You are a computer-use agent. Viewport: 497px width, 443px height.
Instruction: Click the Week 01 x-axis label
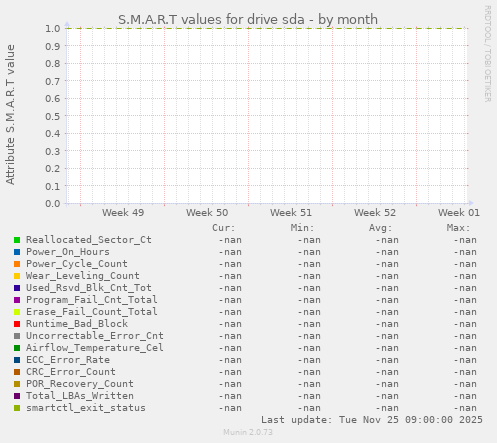(x=459, y=213)
